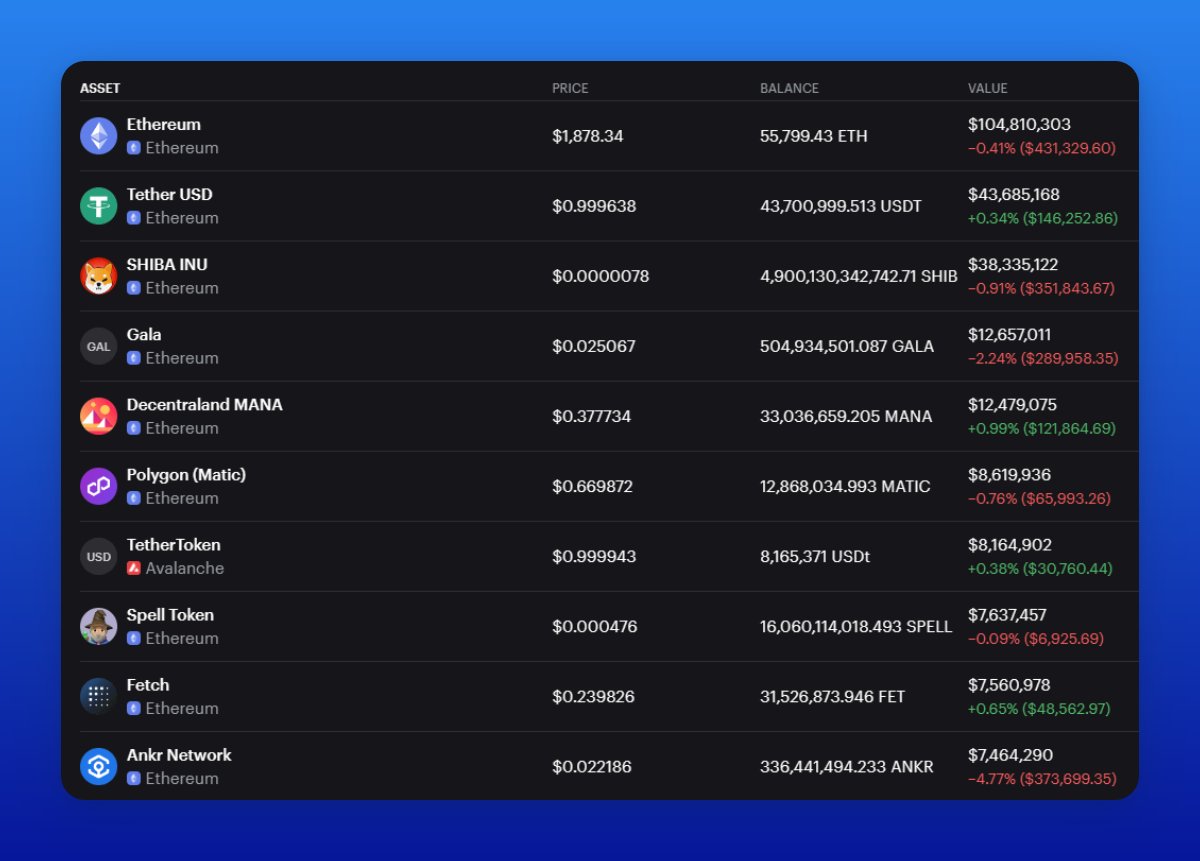Viewport: 1200px width, 861px height.
Task: Click the Fetch dotted grid logo
Action: pyautogui.click(x=99, y=696)
